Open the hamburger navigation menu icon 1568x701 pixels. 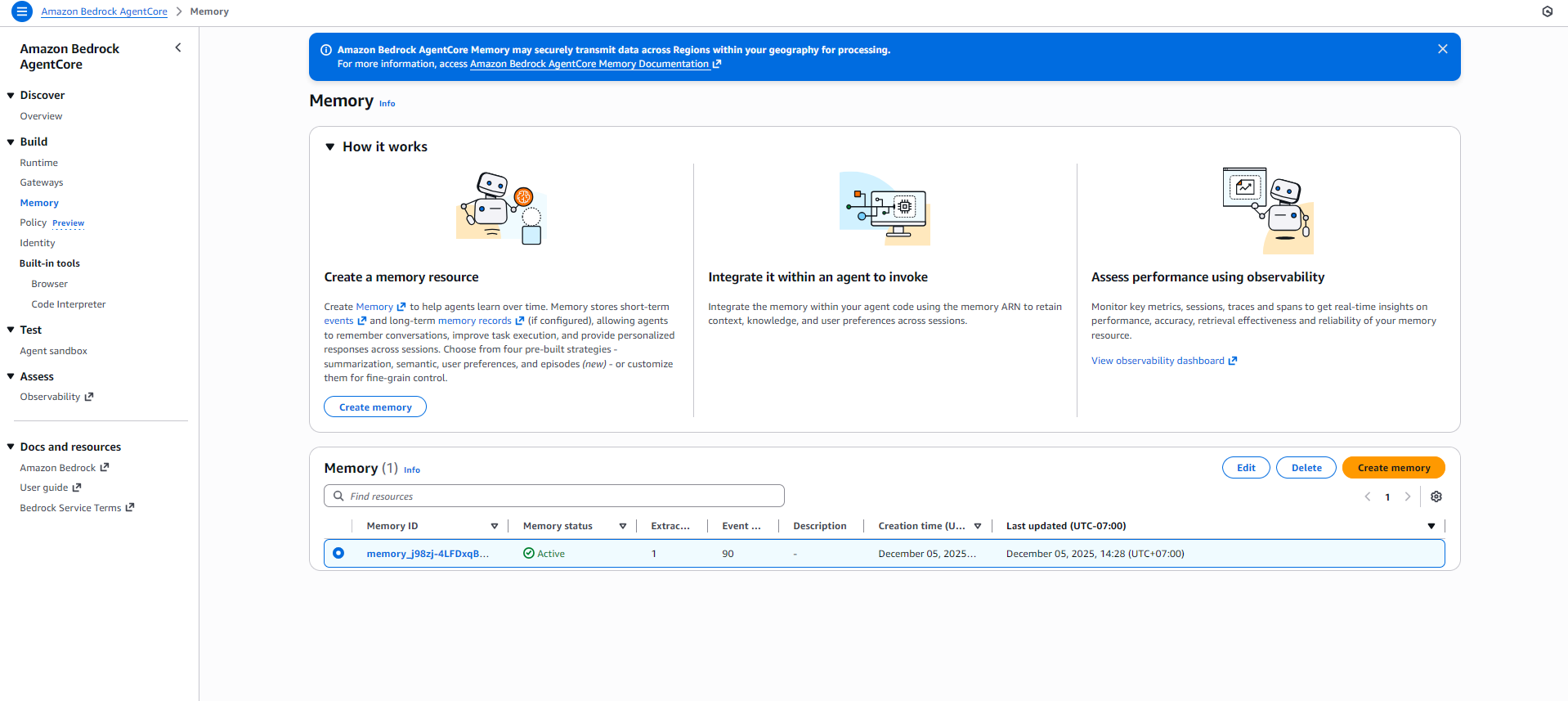pyautogui.click(x=22, y=11)
